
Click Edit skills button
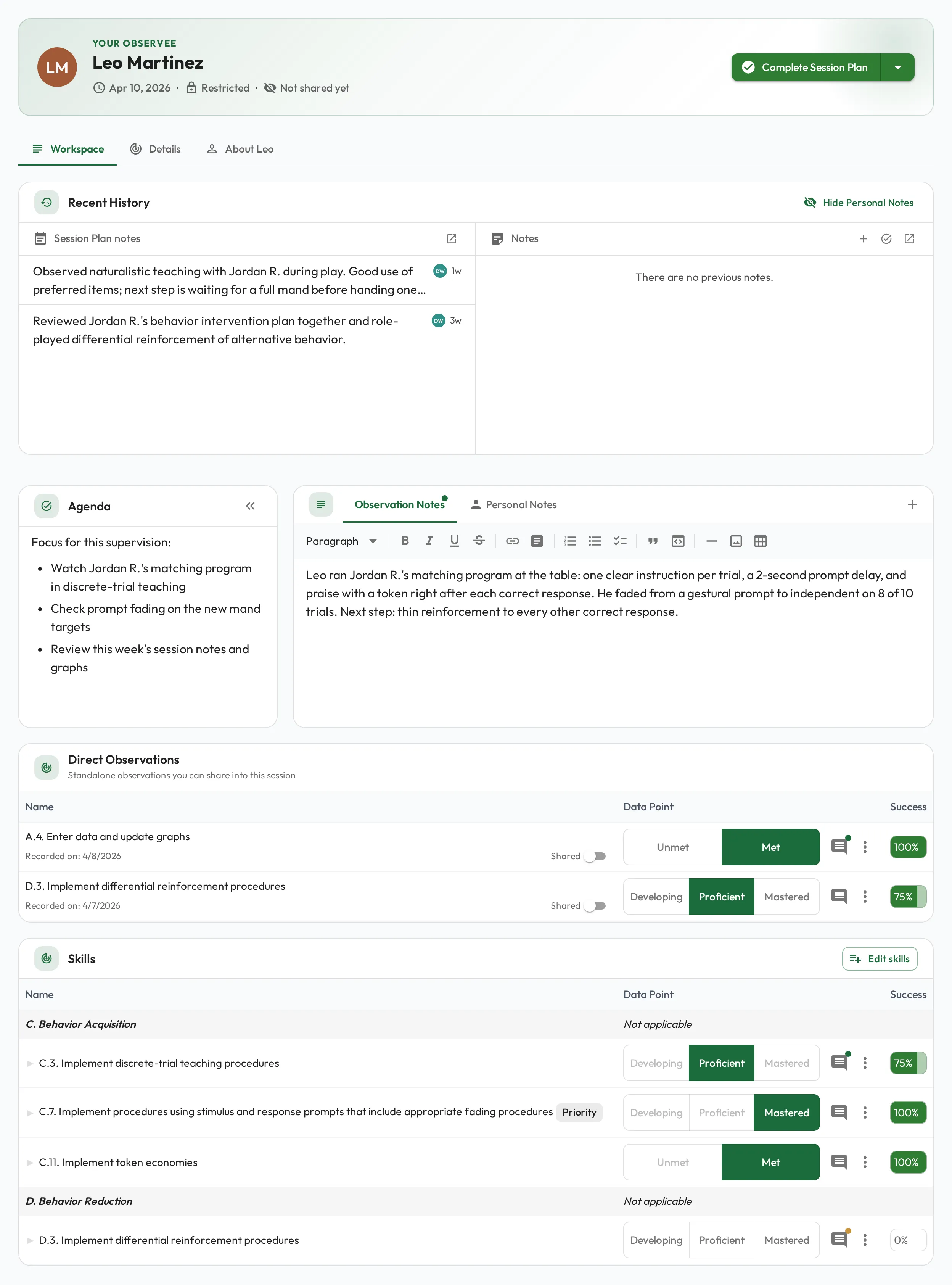(x=880, y=959)
